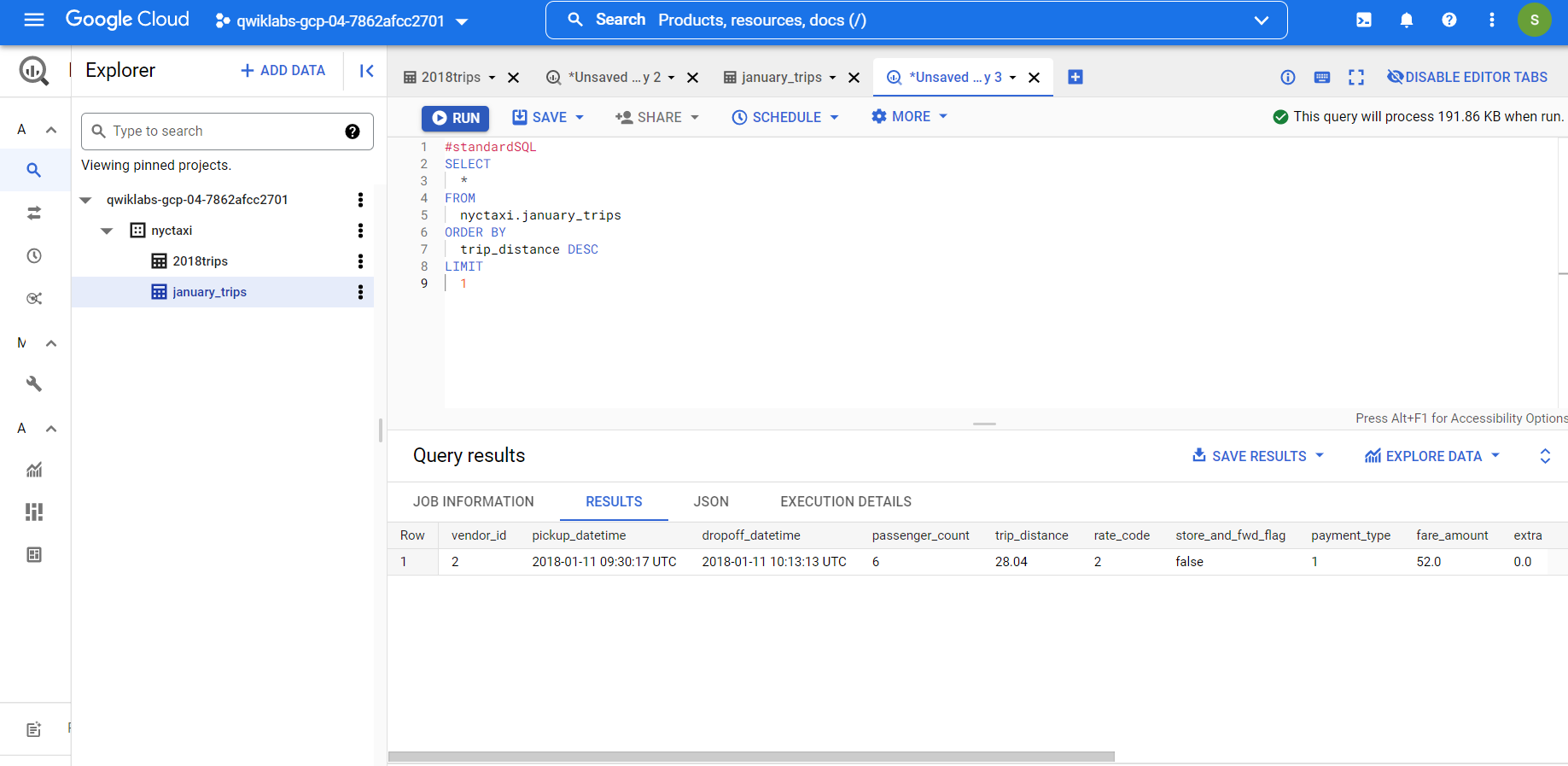Expand the search bar dropdown chevron
This screenshot has width=1568, height=766.
1261,20
